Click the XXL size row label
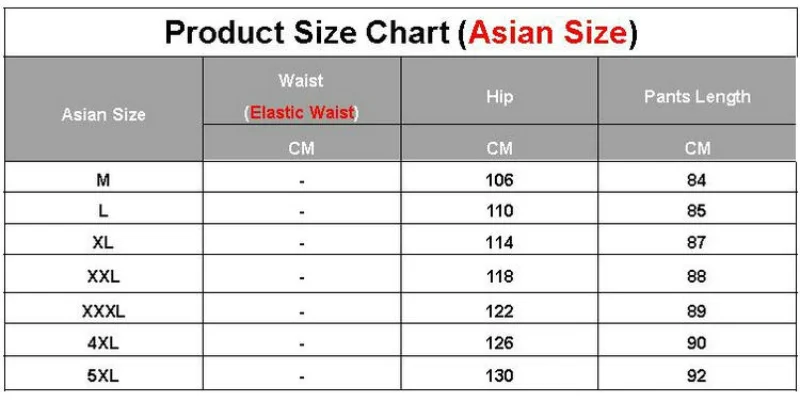Image resolution: width=800 pixels, height=402 pixels. 104,276
